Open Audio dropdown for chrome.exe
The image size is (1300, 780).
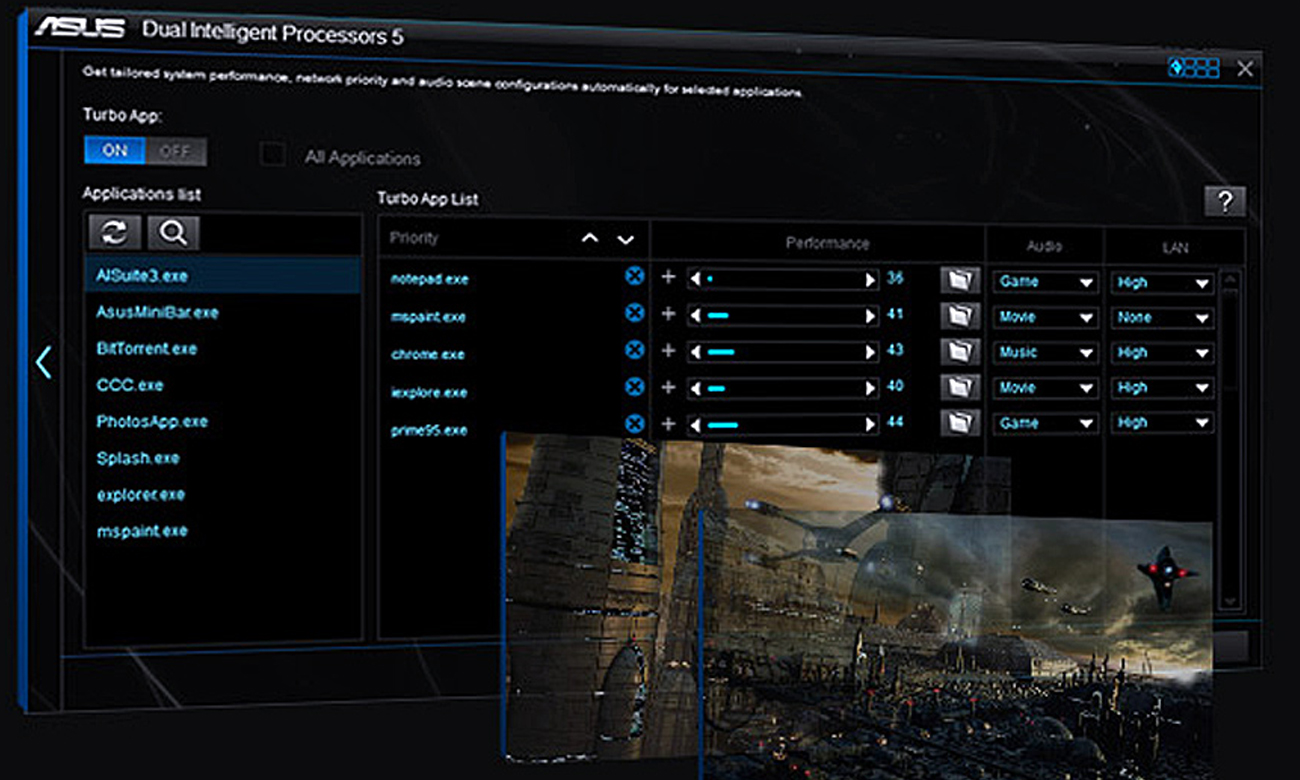point(1045,353)
